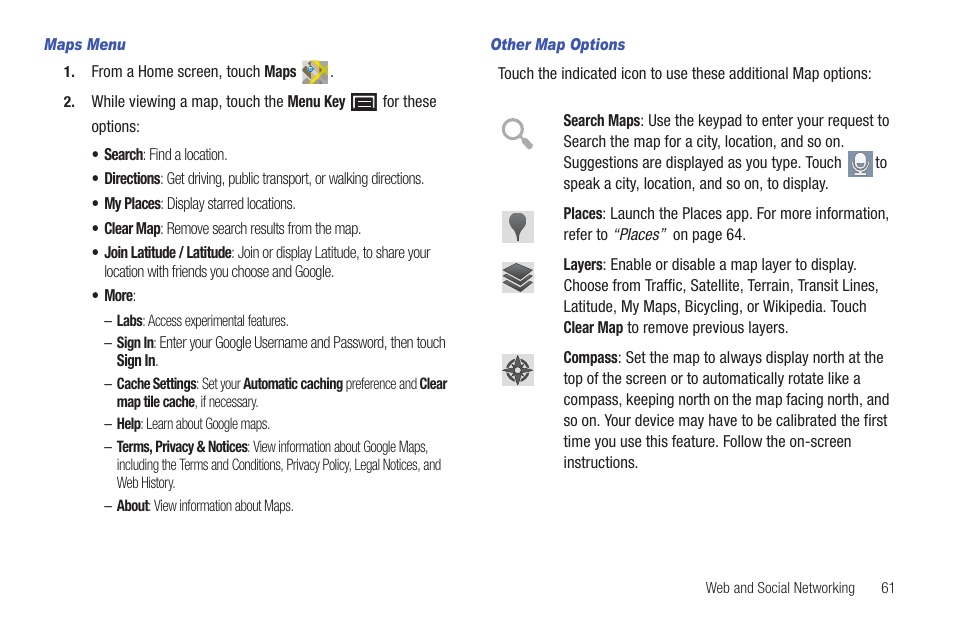This screenshot has width=954, height=636.
Task: Click the microphone voice search icon
Action: point(860,164)
